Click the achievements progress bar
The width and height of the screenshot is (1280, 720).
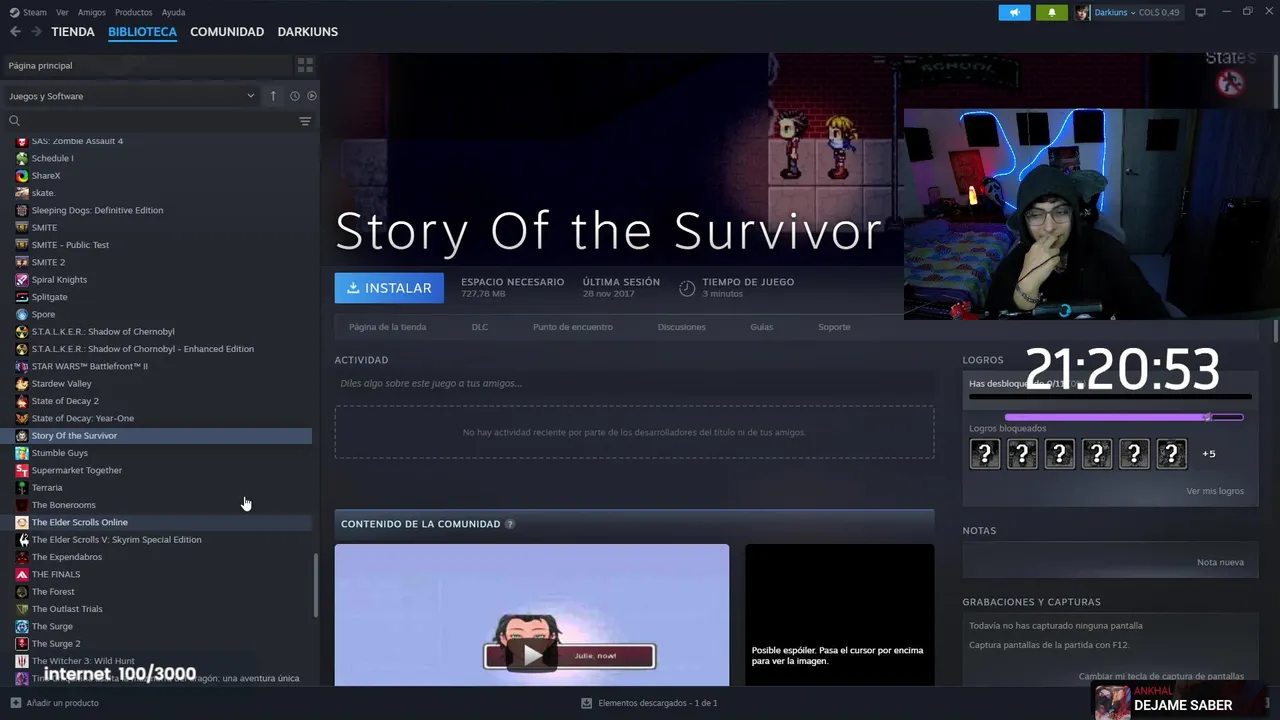[x=1110, y=397]
